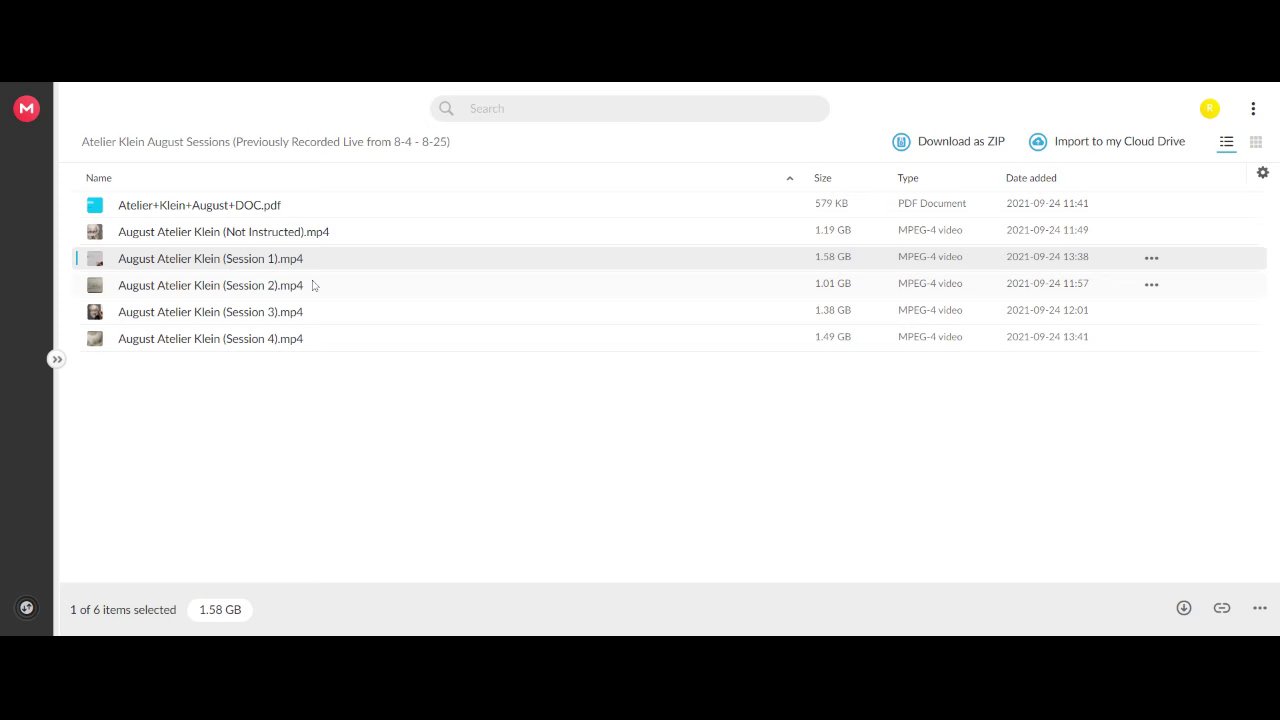
Task: Click the 1.49 GB size cell
Action: click(x=832, y=336)
